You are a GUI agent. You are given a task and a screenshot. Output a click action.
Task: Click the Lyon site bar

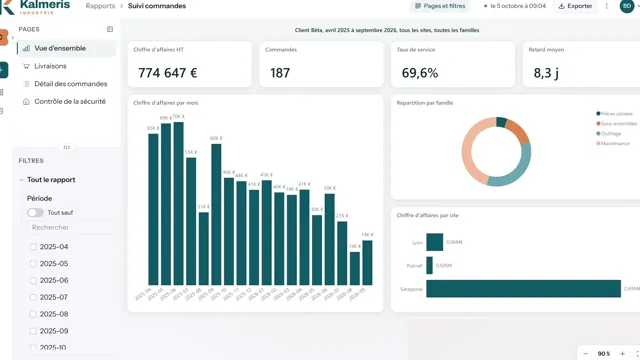pyautogui.click(x=435, y=242)
